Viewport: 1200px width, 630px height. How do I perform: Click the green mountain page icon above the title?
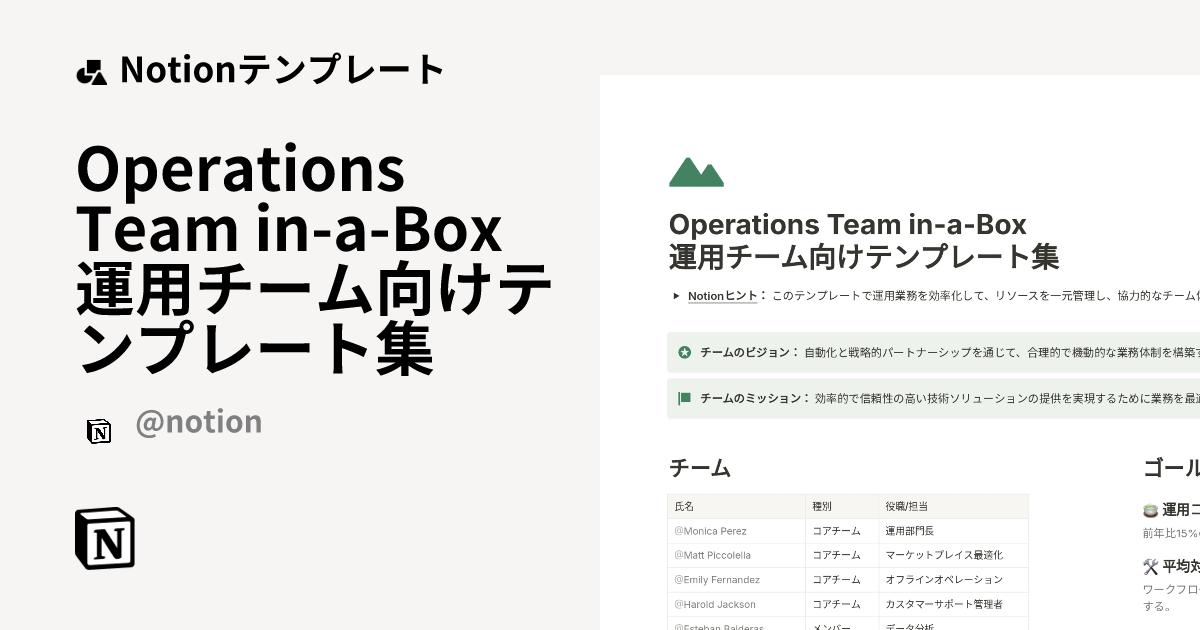tap(695, 172)
